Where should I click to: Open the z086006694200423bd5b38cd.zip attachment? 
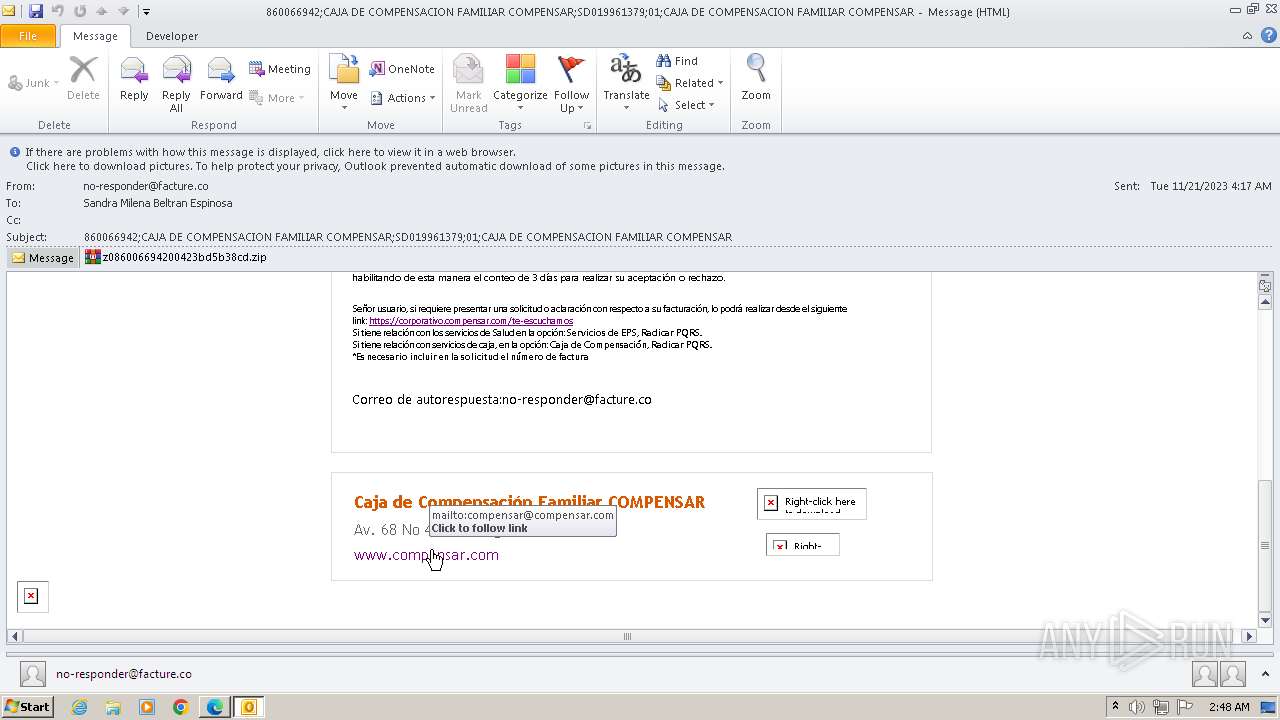pos(176,257)
